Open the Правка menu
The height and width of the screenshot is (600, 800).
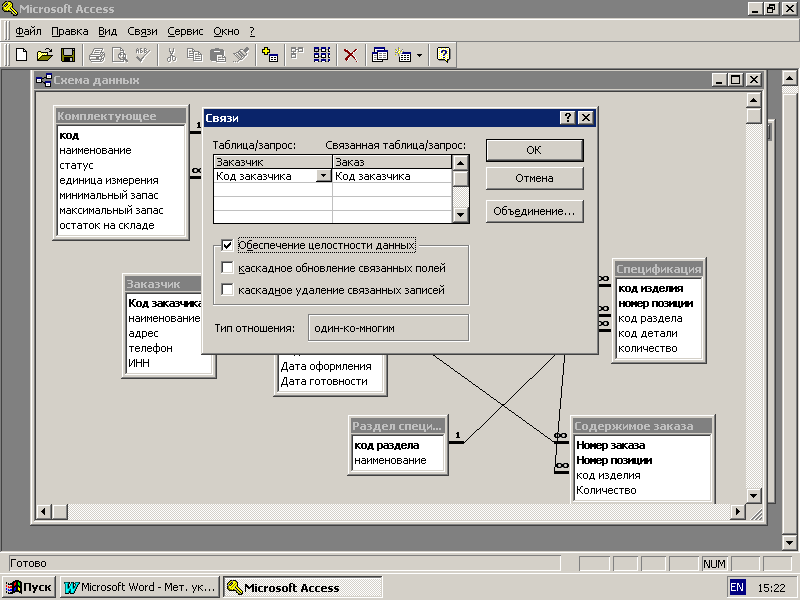point(69,32)
